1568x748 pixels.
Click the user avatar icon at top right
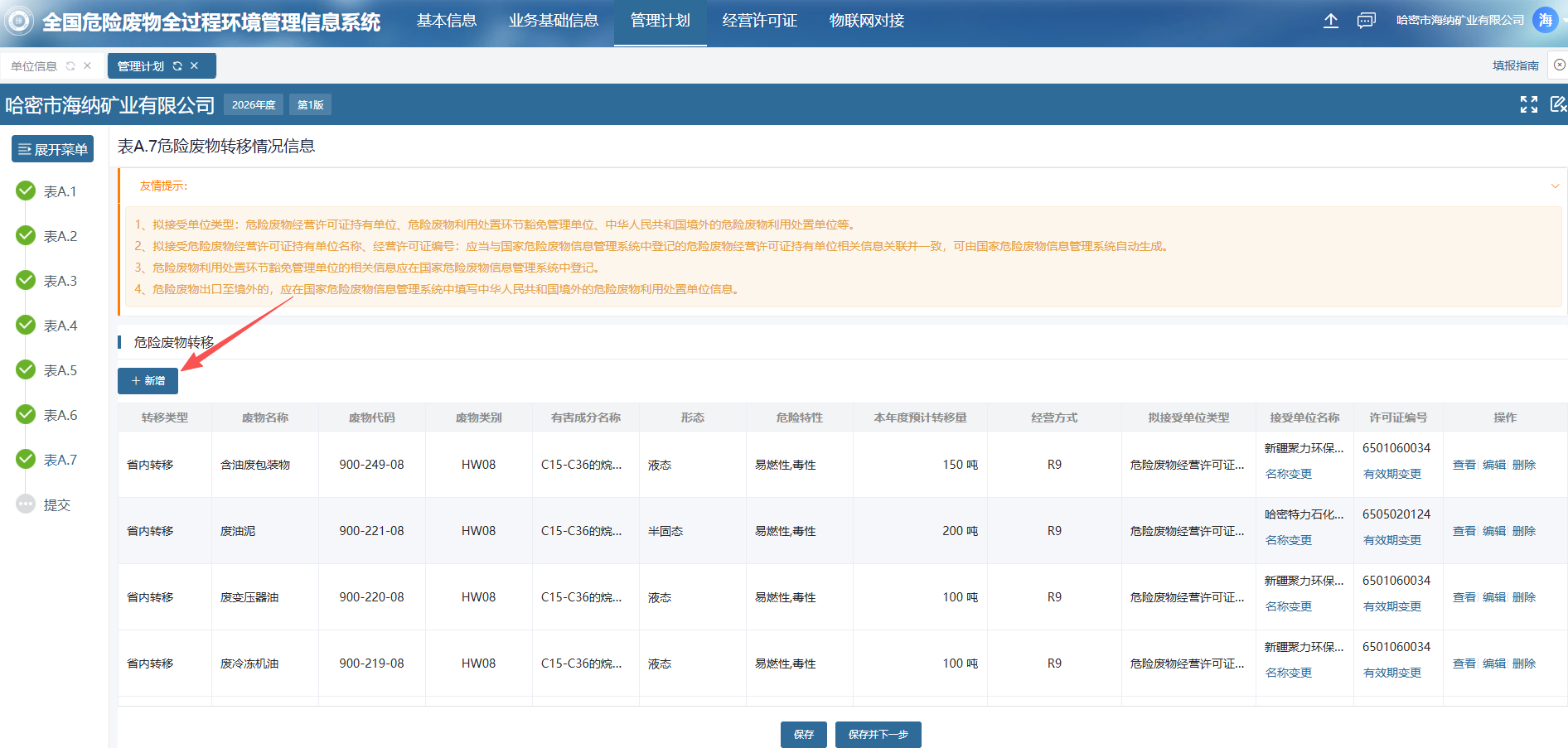[x=1546, y=21]
